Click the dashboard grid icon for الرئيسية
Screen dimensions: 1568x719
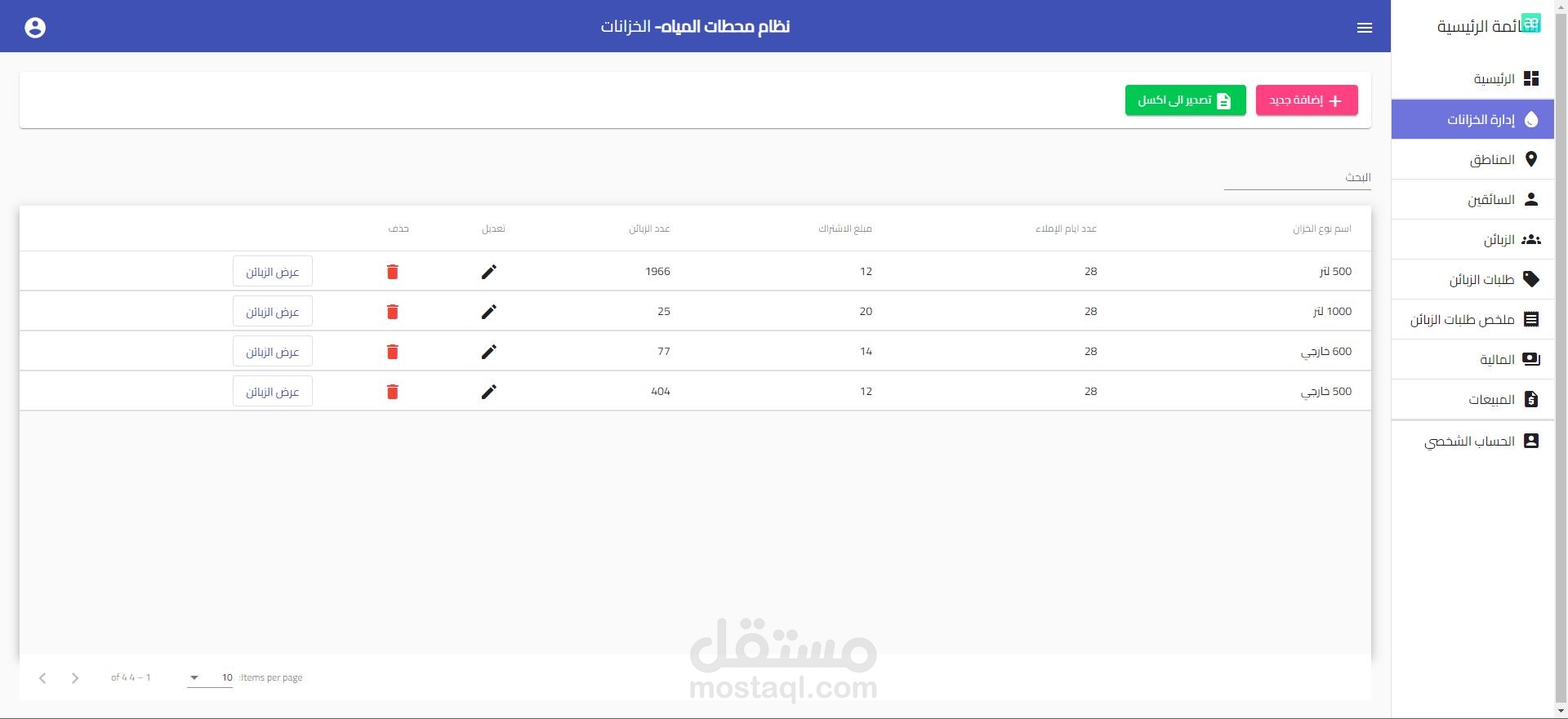pyautogui.click(x=1531, y=78)
